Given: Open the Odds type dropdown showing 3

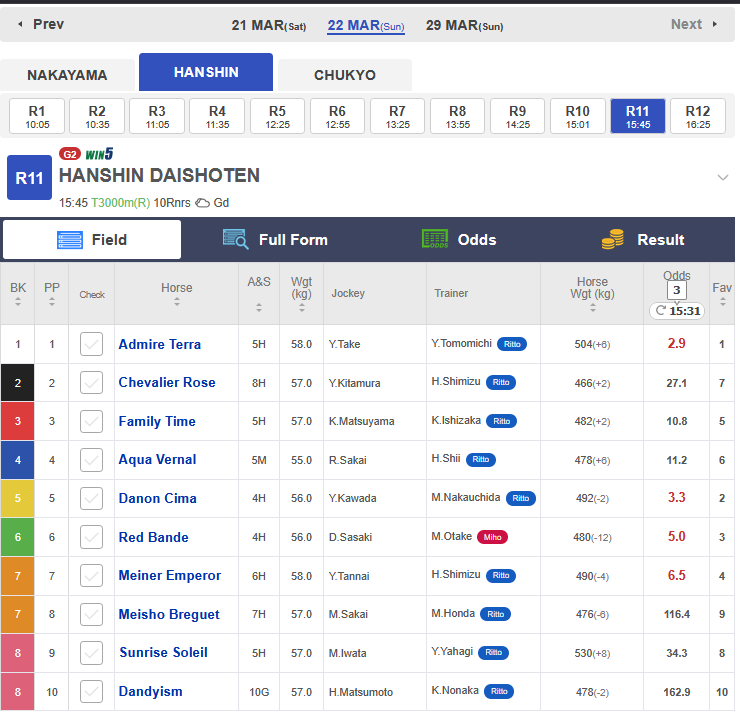Looking at the screenshot, I should pyautogui.click(x=676, y=290).
